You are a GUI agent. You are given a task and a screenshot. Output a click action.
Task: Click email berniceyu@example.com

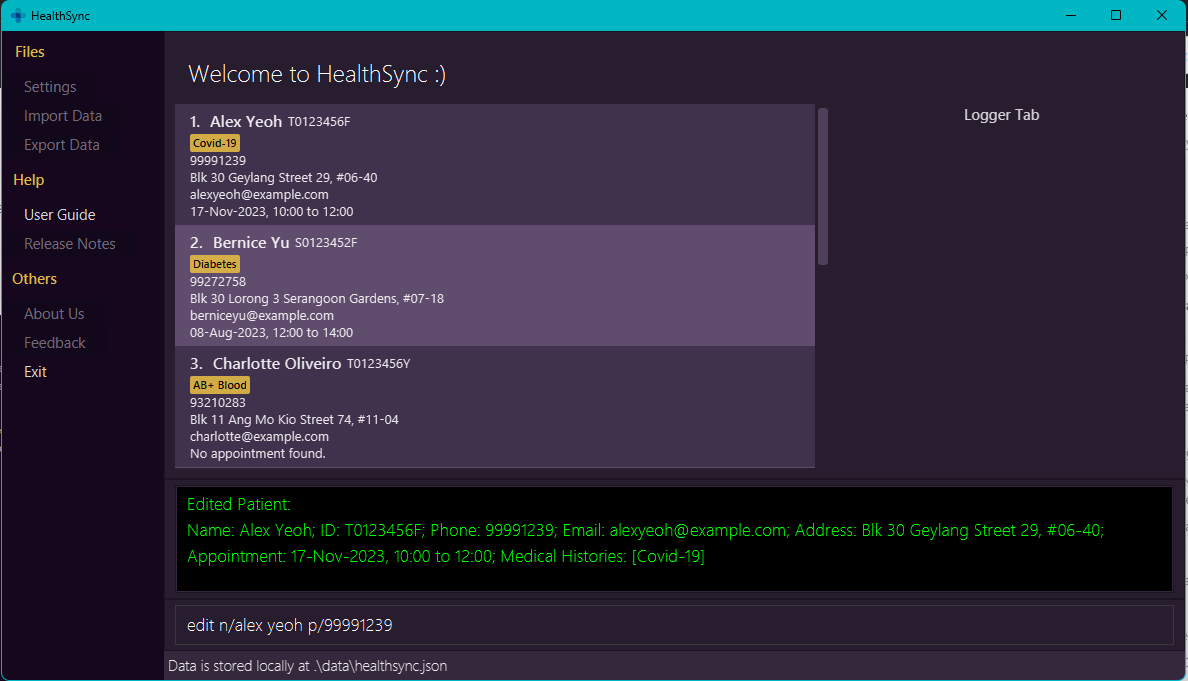tap(261, 316)
